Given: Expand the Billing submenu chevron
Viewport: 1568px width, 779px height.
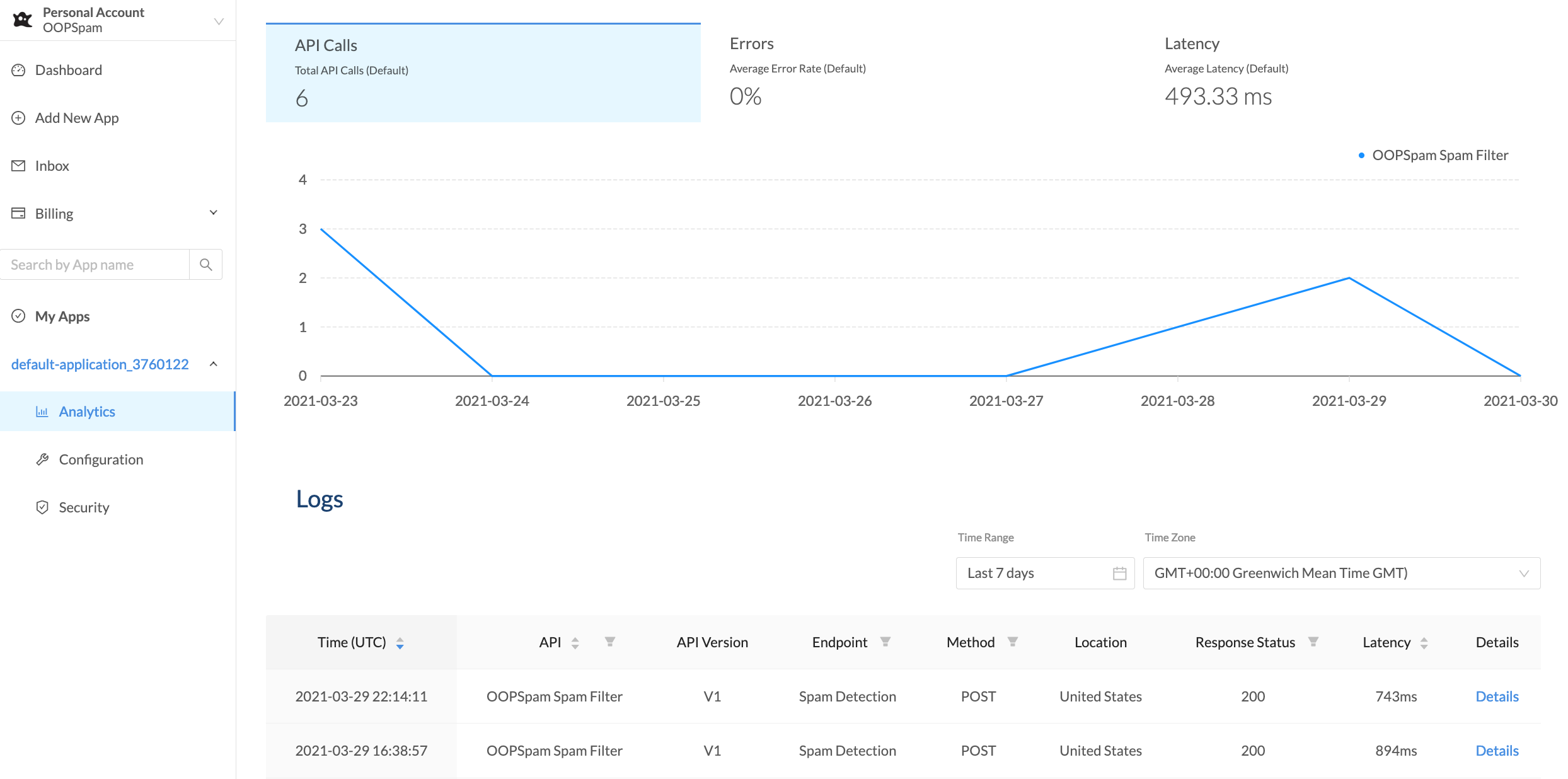Looking at the screenshot, I should 214,212.
